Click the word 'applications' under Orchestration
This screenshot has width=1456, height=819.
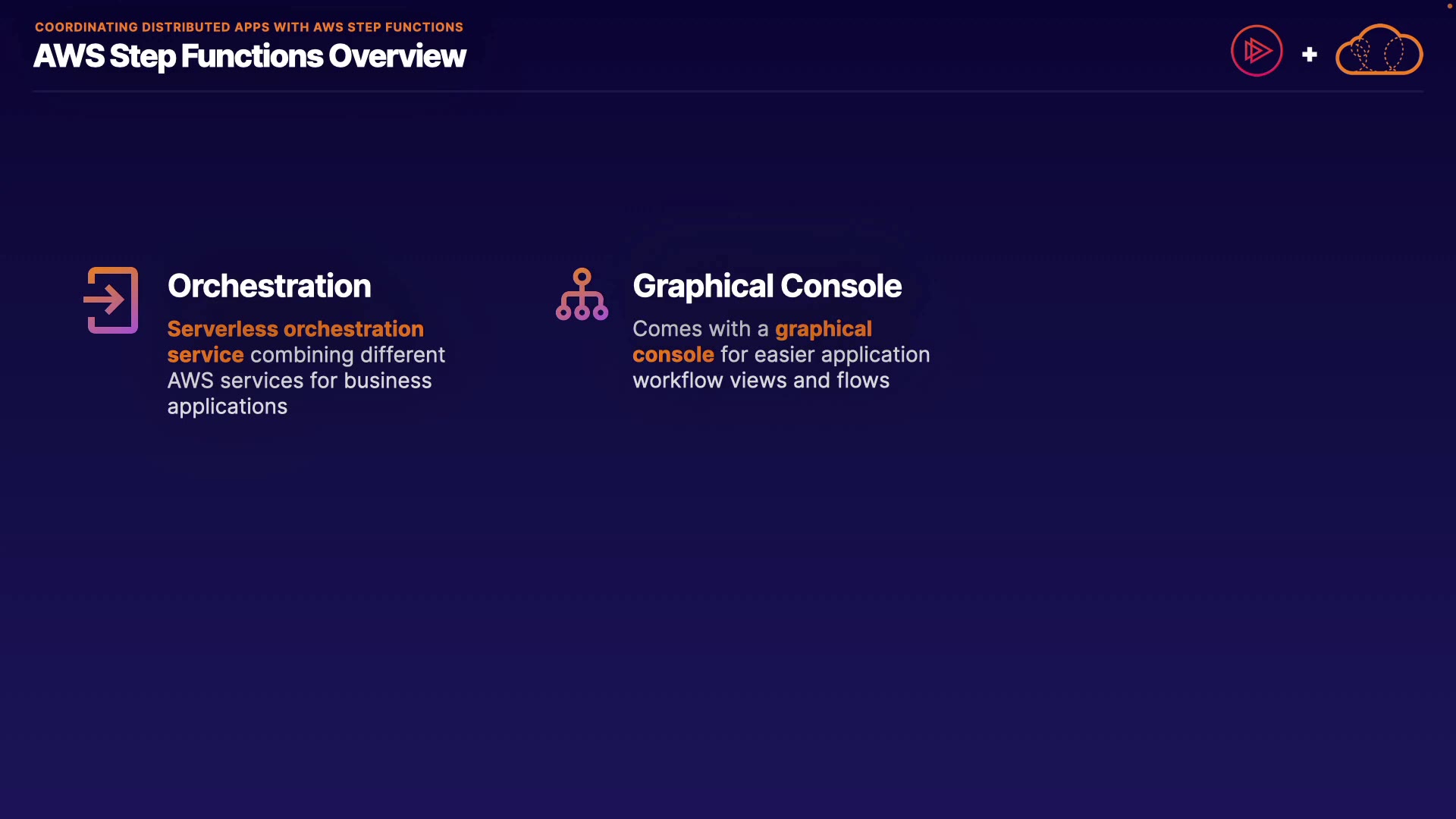227,406
